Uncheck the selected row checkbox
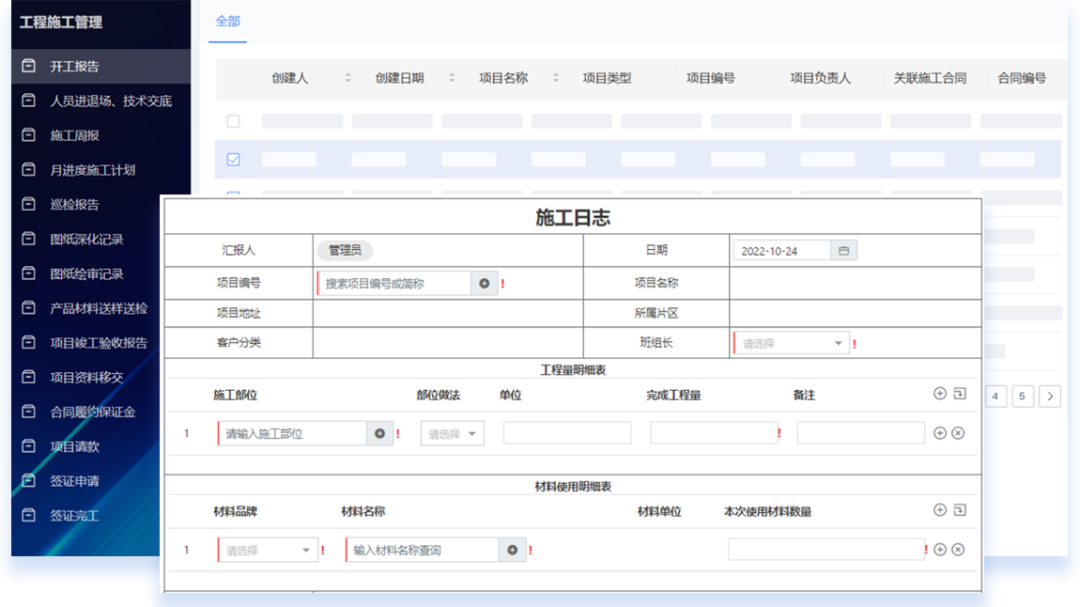 click(x=235, y=158)
